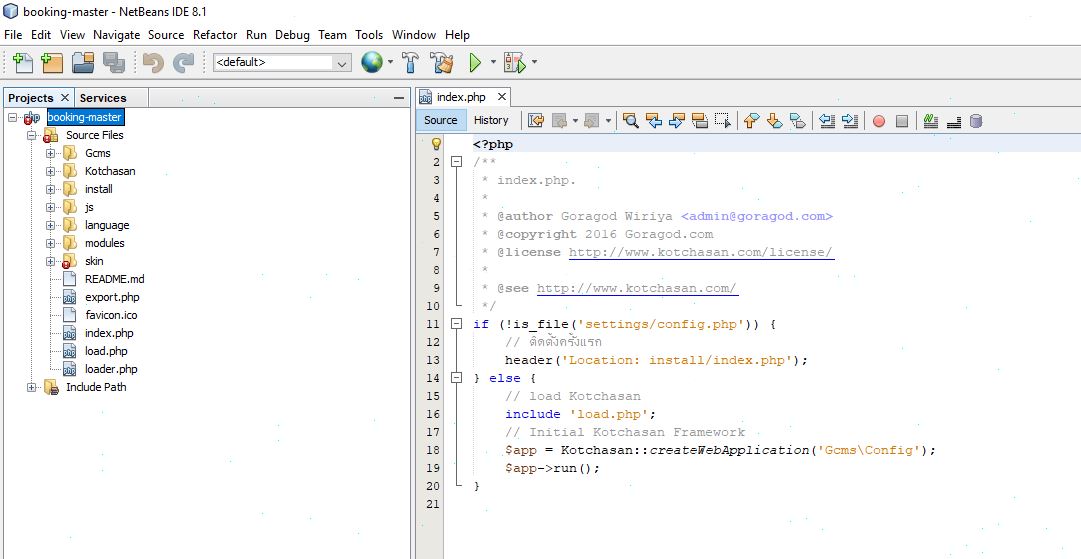Click the Find Previous Occurrence icon
This screenshot has width=1081, height=559.
pyautogui.click(x=654, y=121)
